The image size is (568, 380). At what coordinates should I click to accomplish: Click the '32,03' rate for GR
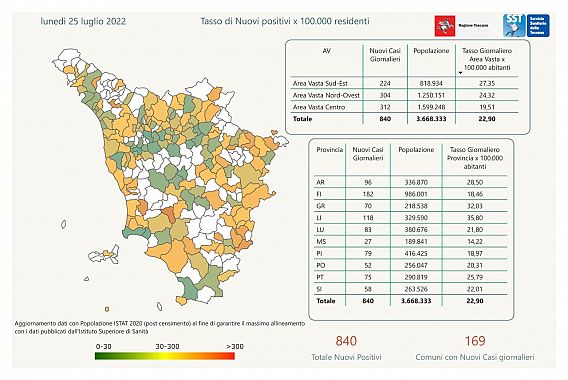pyautogui.click(x=475, y=206)
